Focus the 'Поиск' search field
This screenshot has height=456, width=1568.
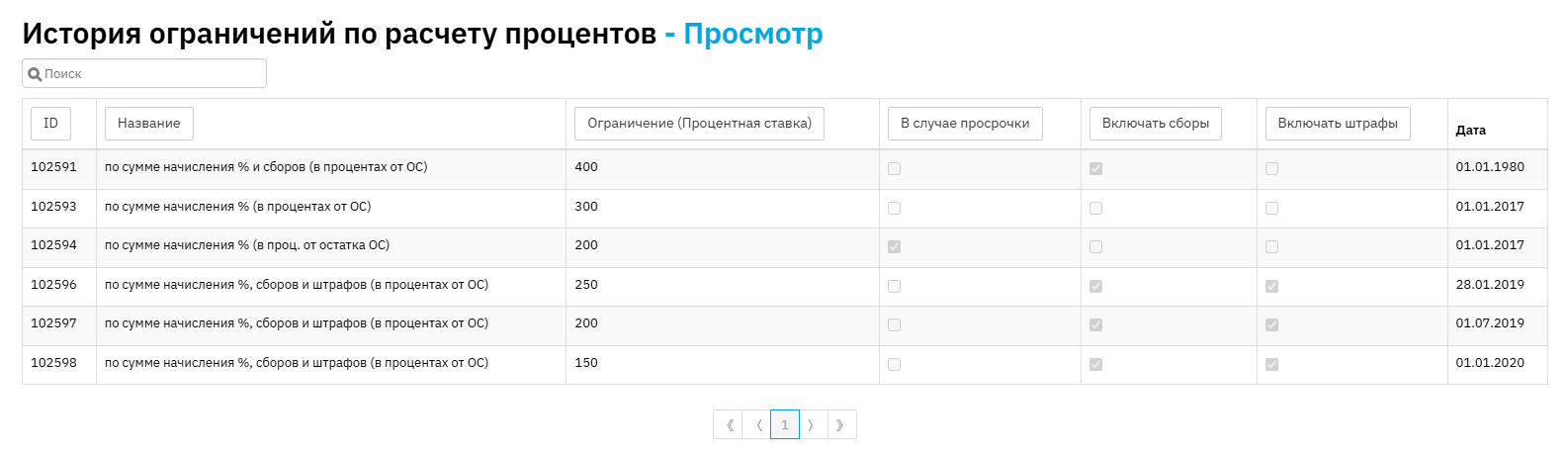144,73
